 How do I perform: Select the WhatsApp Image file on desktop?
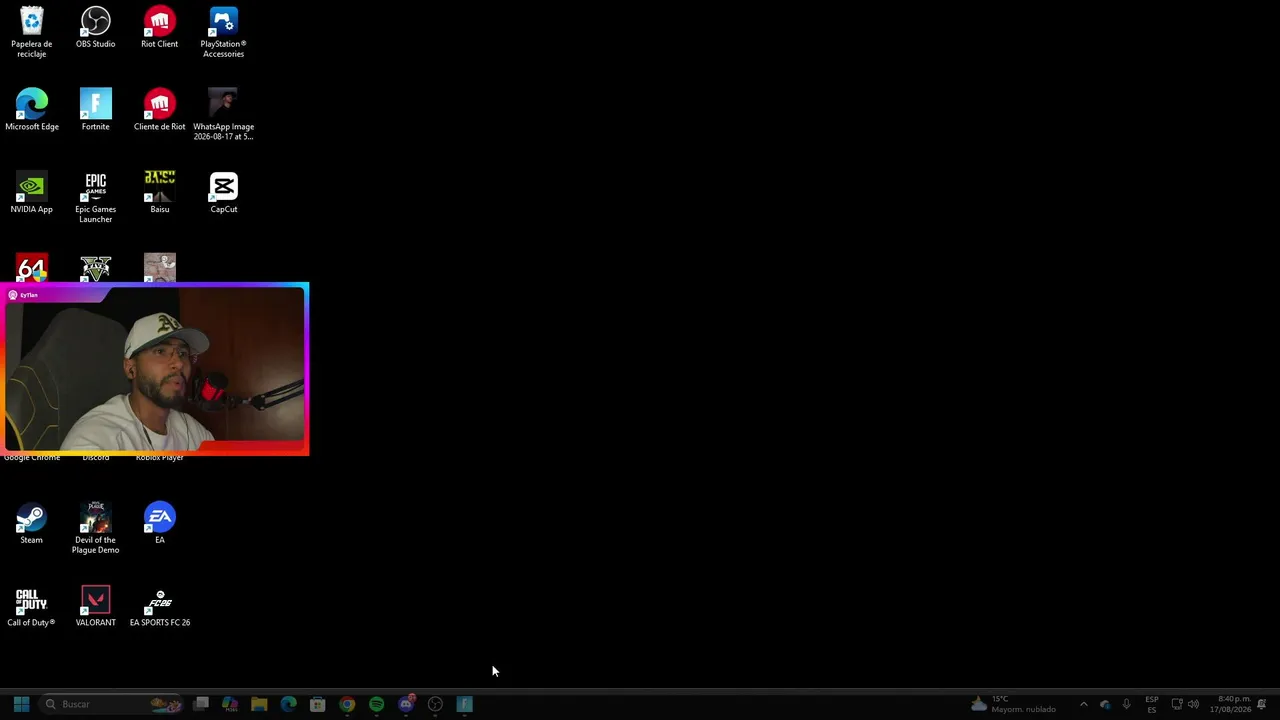[224, 115]
